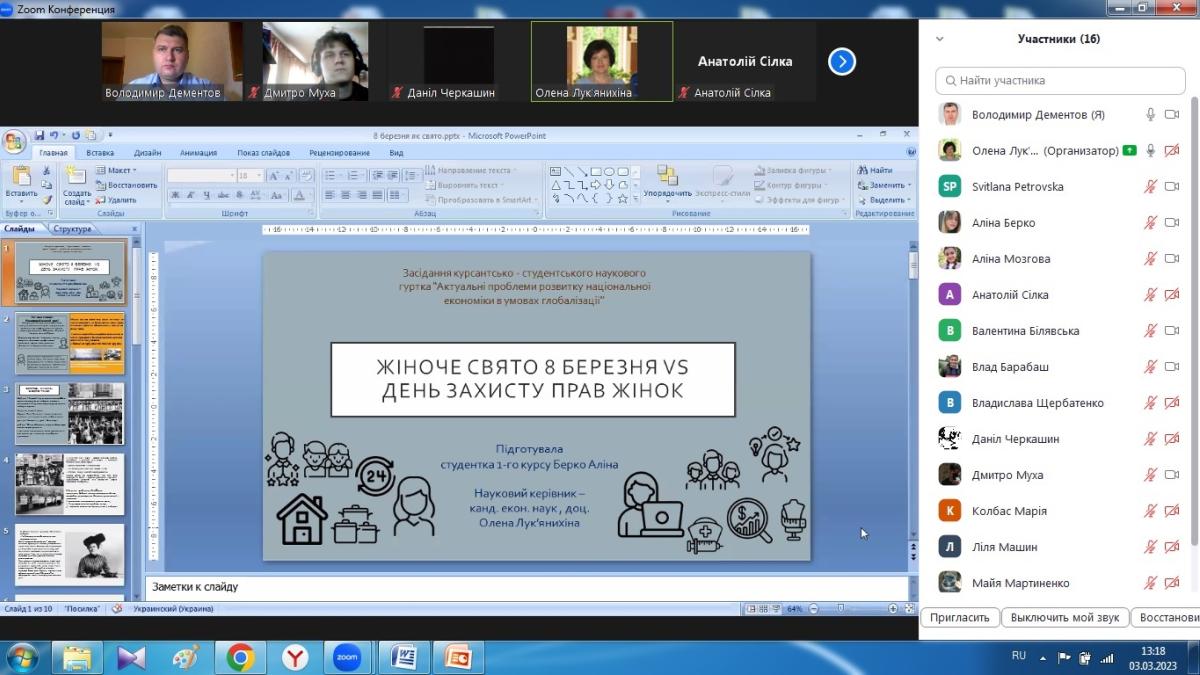
Task: Click the Упорядочить (Arrange) icon
Action: click(x=667, y=178)
